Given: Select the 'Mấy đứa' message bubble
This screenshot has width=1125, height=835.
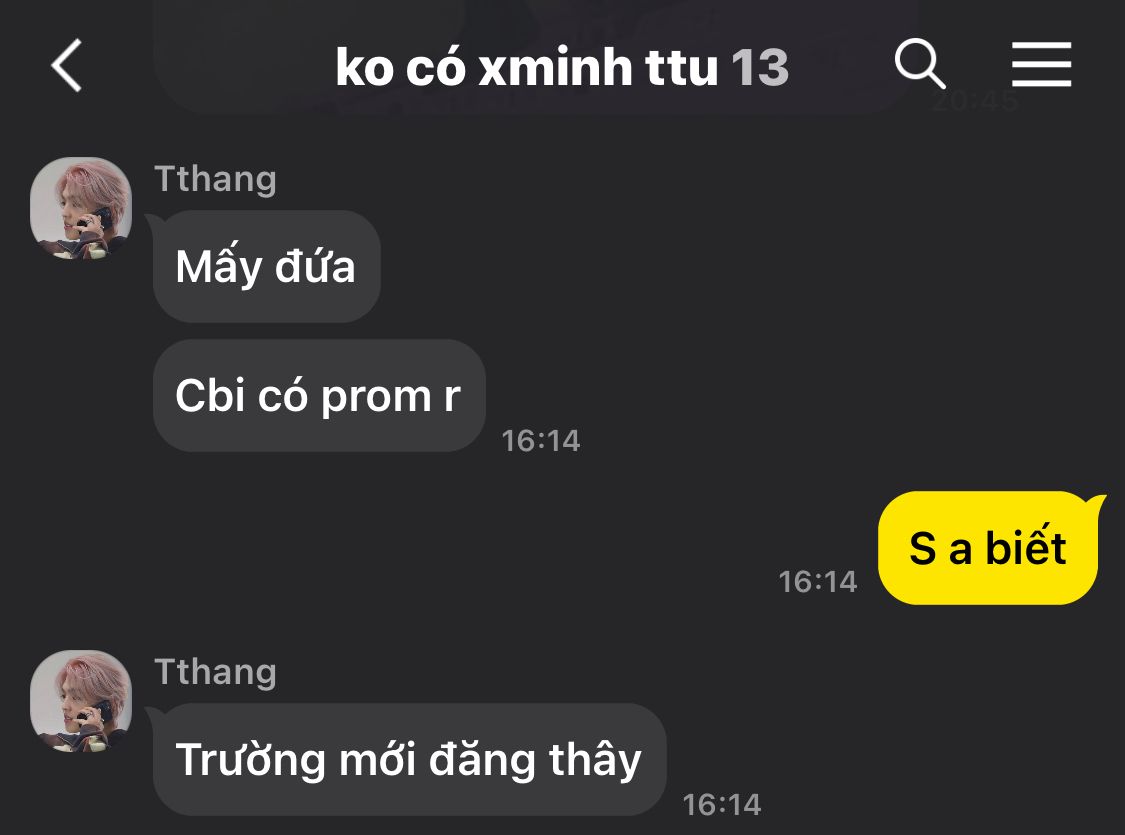Looking at the screenshot, I should coord(266,266).
